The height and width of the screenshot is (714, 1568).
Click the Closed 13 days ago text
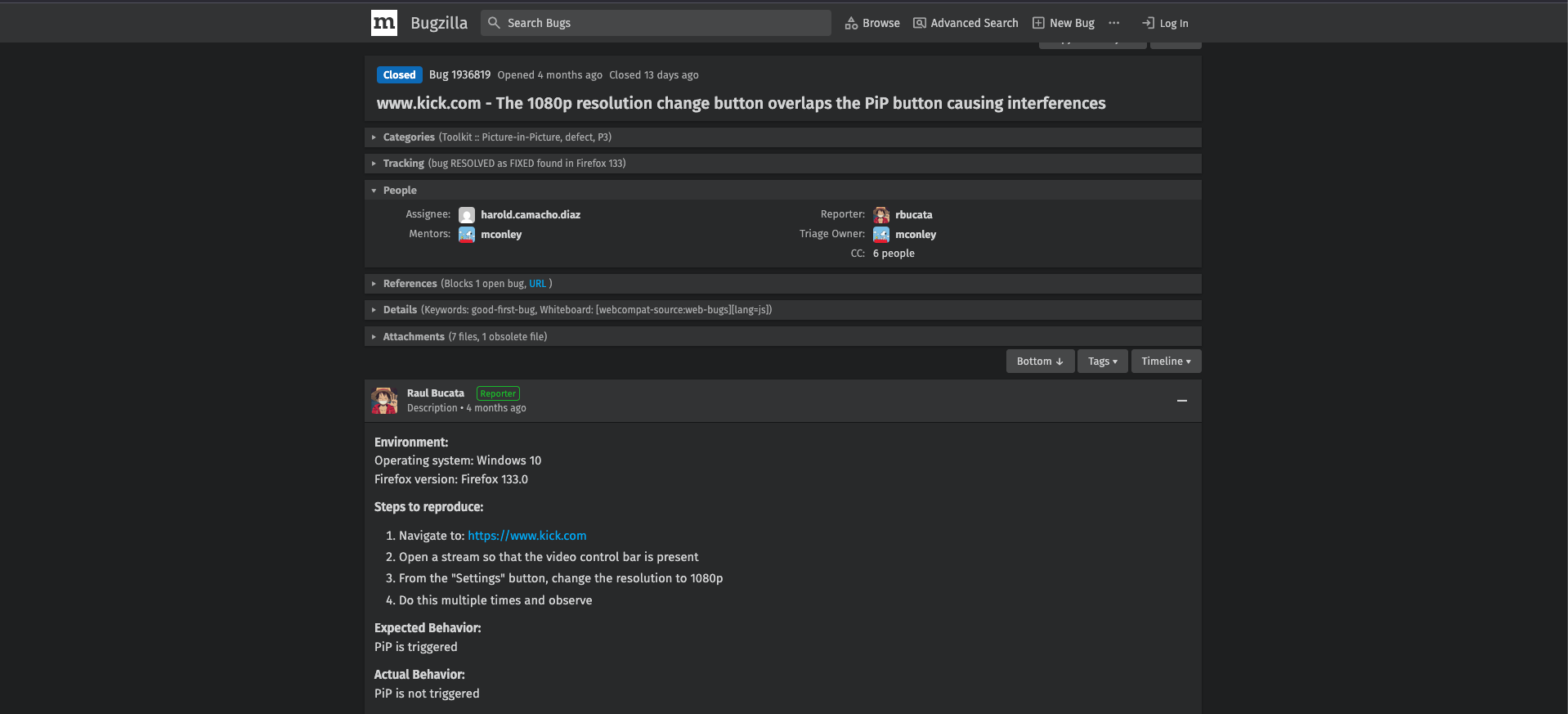click(x=654, y=75)
